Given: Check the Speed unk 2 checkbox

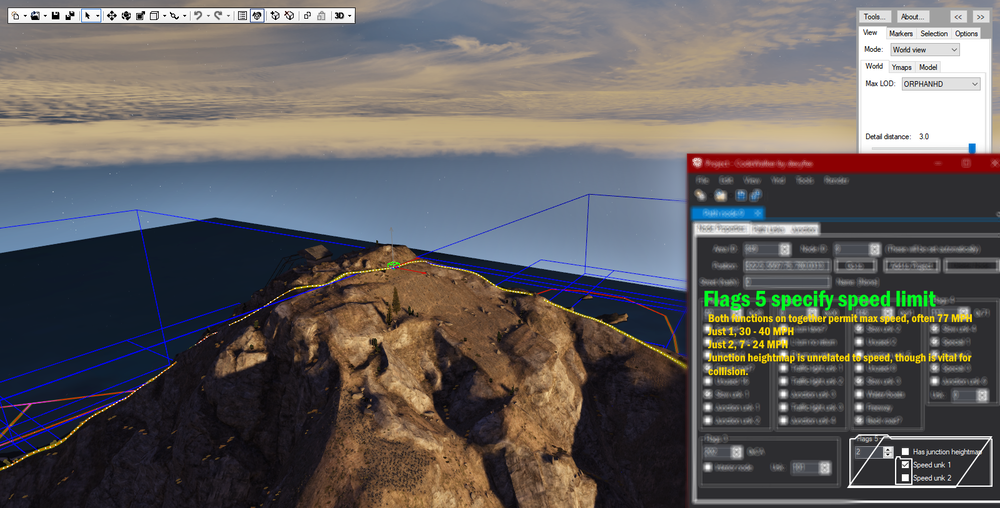Looking at the screenshot, I should (905, 477).
